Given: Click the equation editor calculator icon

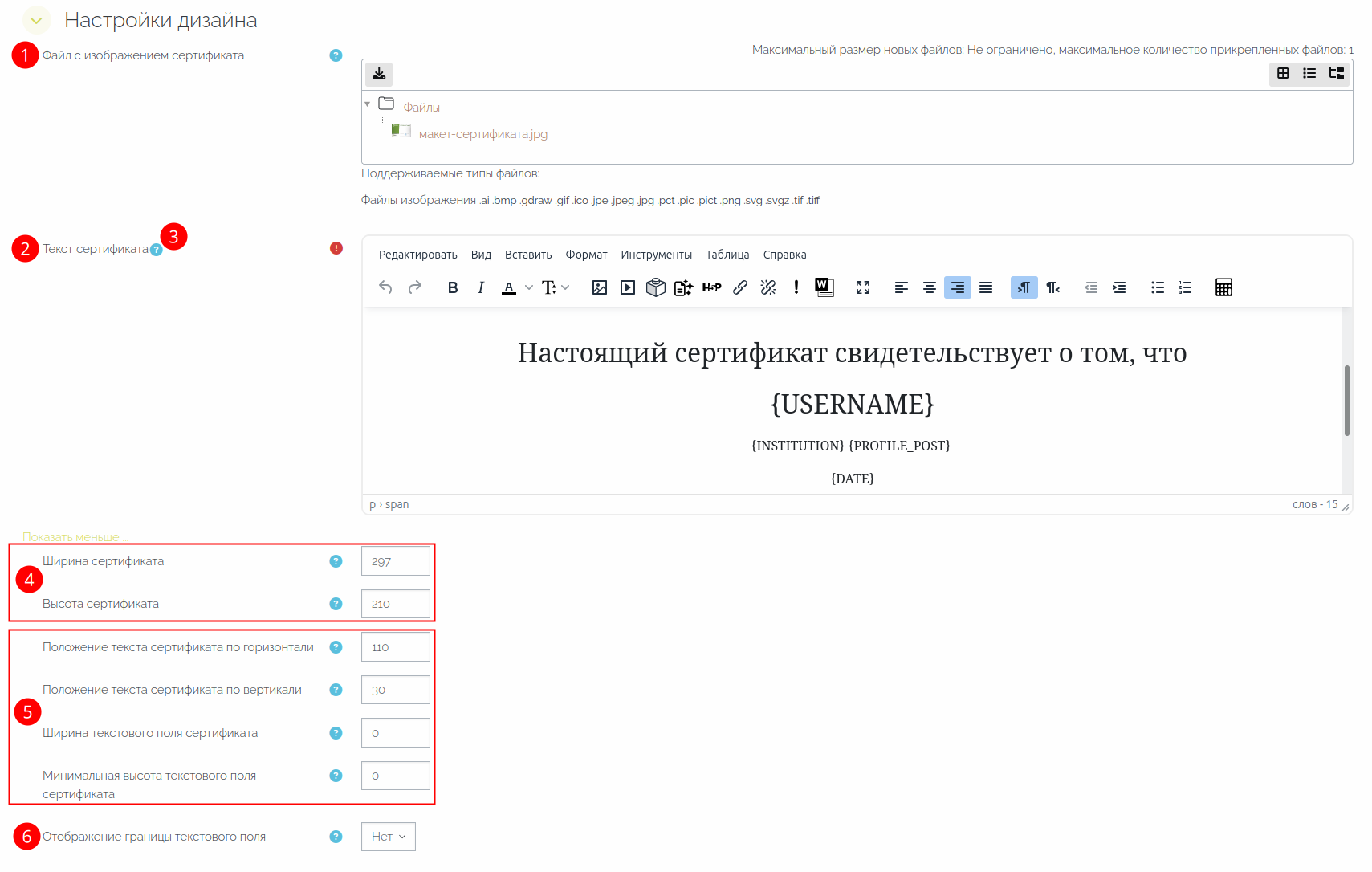Looking at the screenshot, I should 1223,287.
